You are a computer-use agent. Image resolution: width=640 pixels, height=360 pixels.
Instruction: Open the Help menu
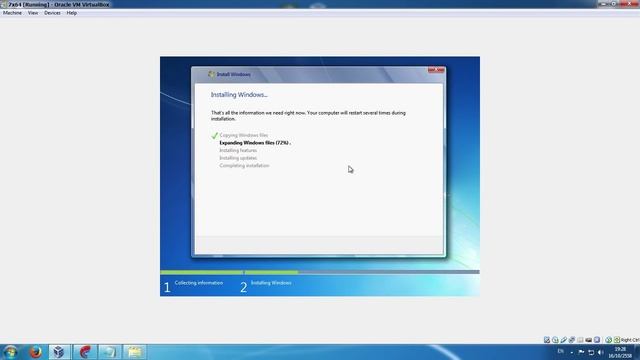pyautogui.click(x=71, y=13)
